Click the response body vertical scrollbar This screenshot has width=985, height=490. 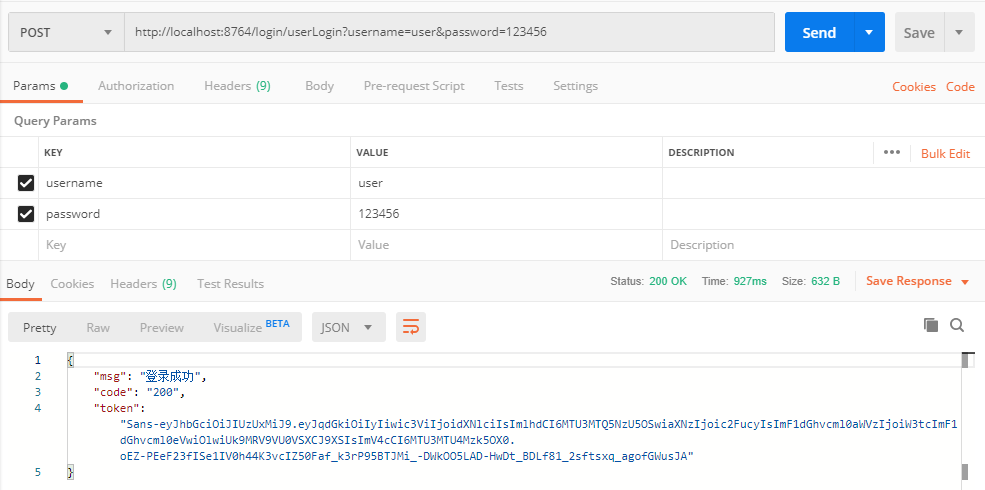click(966, 416)
